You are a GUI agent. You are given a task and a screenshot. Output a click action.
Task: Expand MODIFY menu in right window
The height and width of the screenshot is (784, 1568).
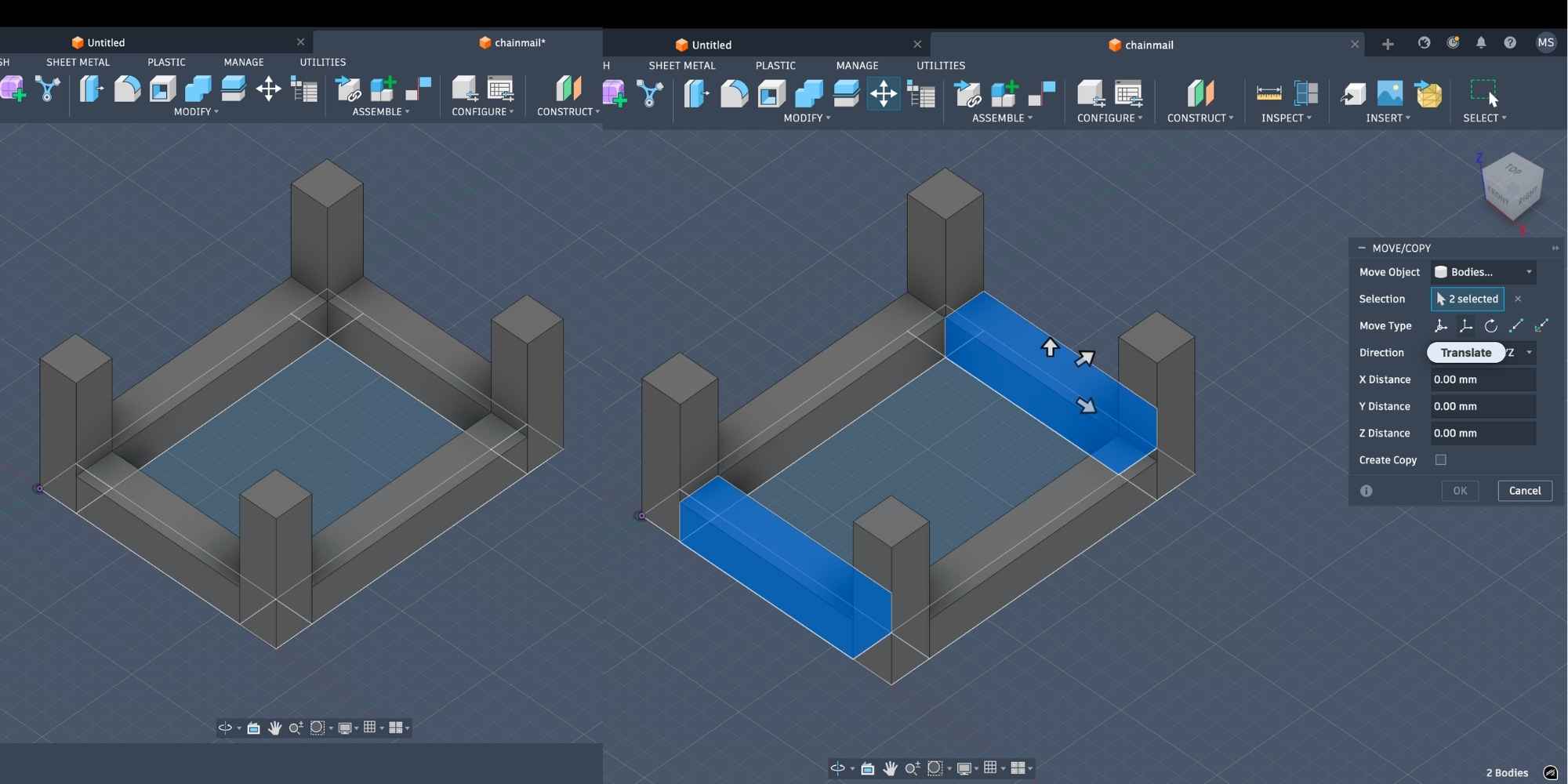tap(807, 118)
